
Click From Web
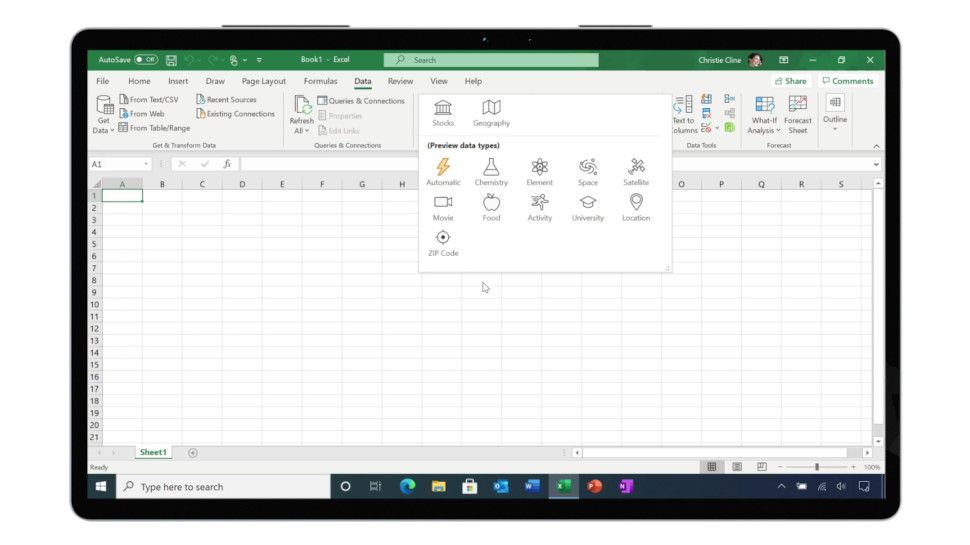[142, 113]
